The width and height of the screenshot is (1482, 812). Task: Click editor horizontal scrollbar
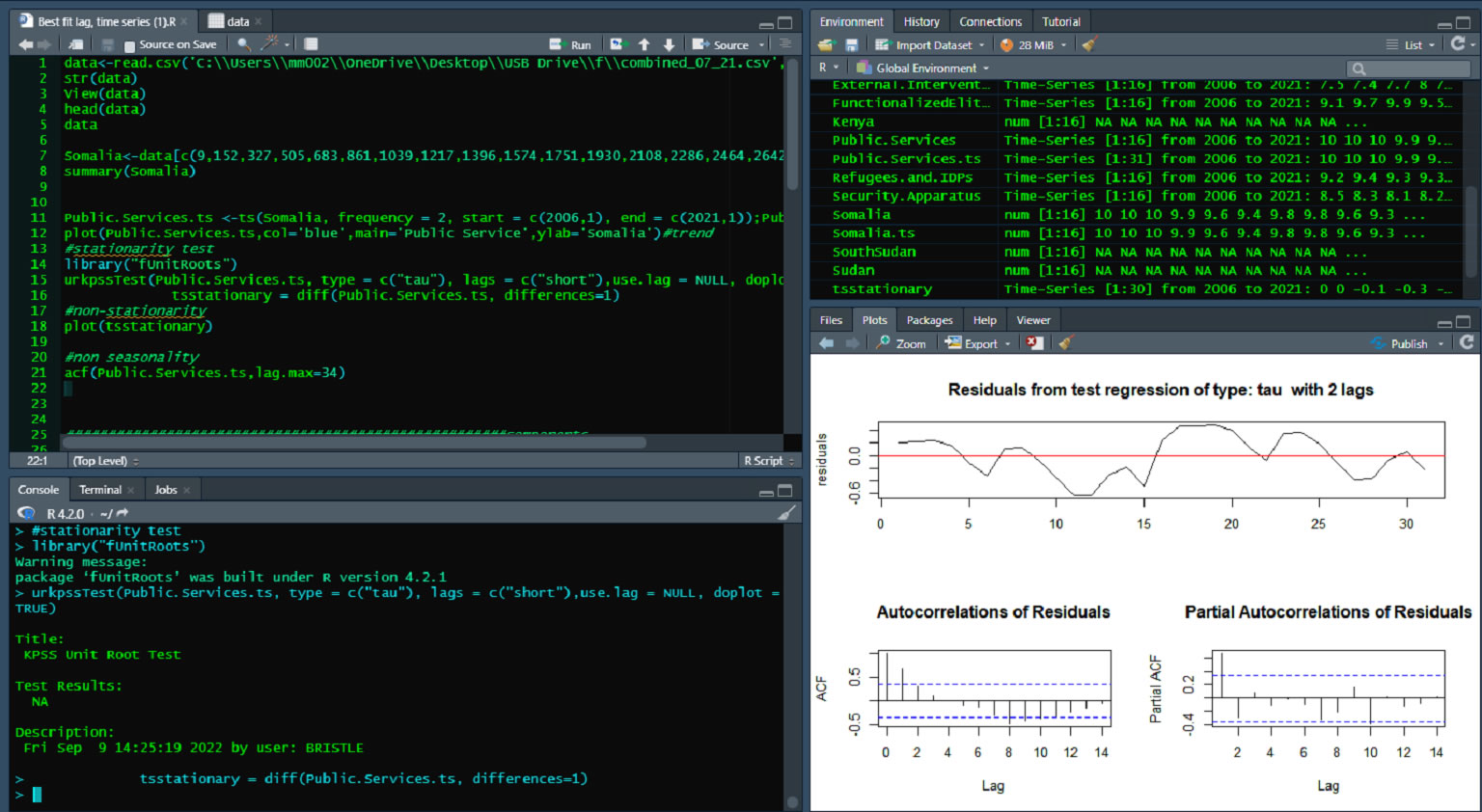(x=355, y=443)
